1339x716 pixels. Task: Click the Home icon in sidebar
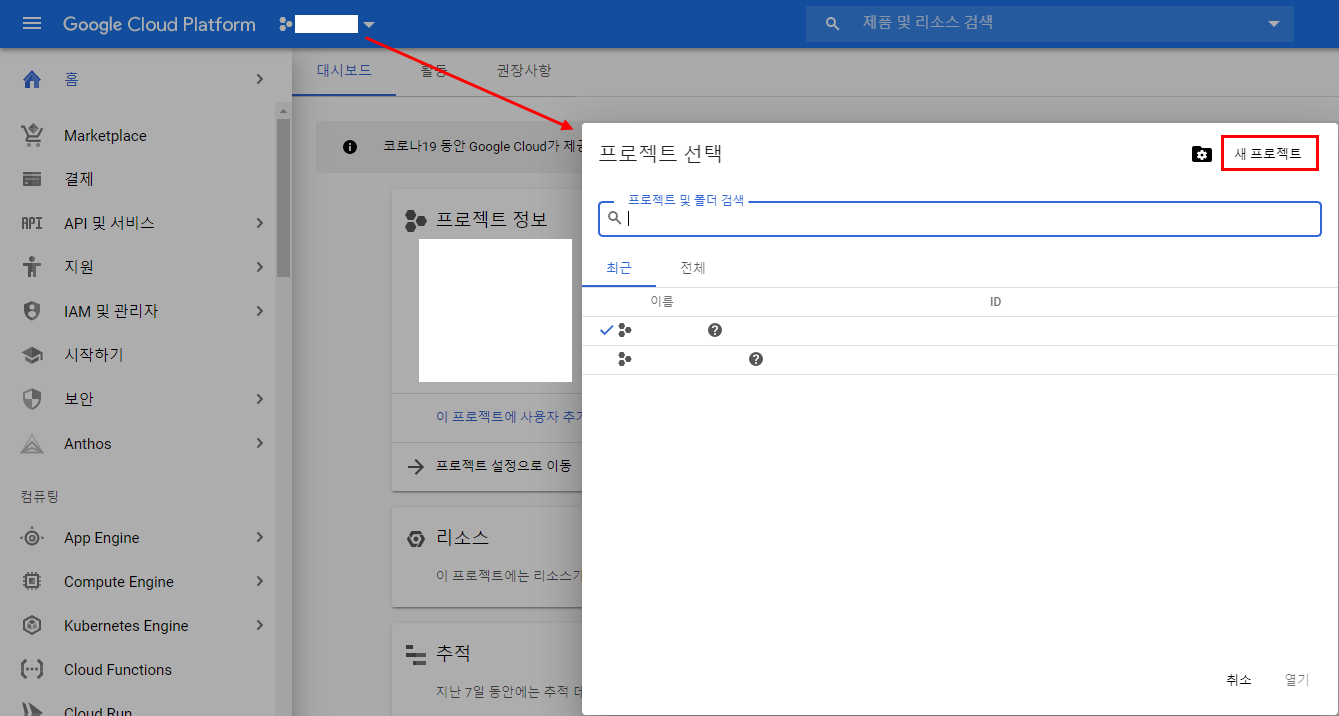pyautogui.click(x=32, y=79)
